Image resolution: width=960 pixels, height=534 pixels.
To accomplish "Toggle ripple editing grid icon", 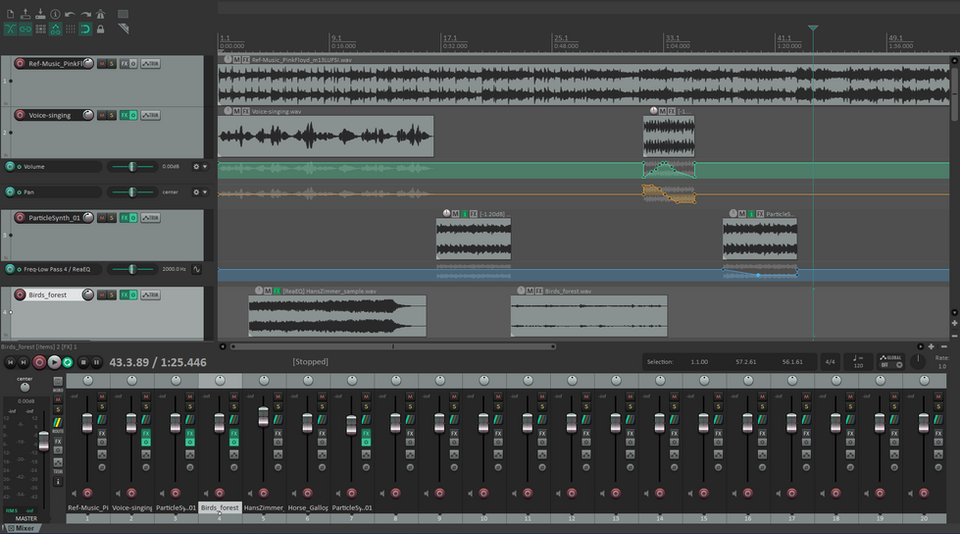I will (40, 29).
